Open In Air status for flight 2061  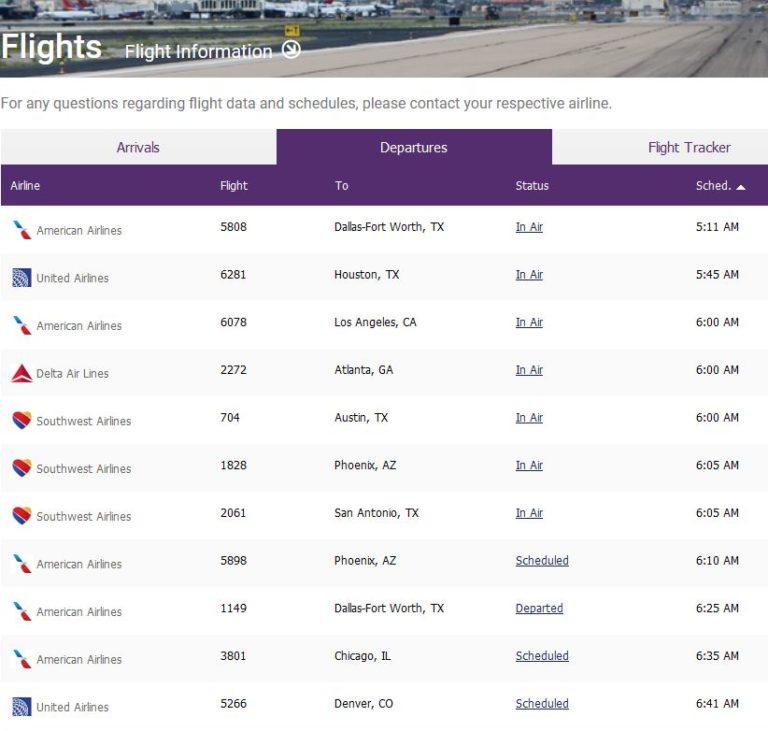529,512
